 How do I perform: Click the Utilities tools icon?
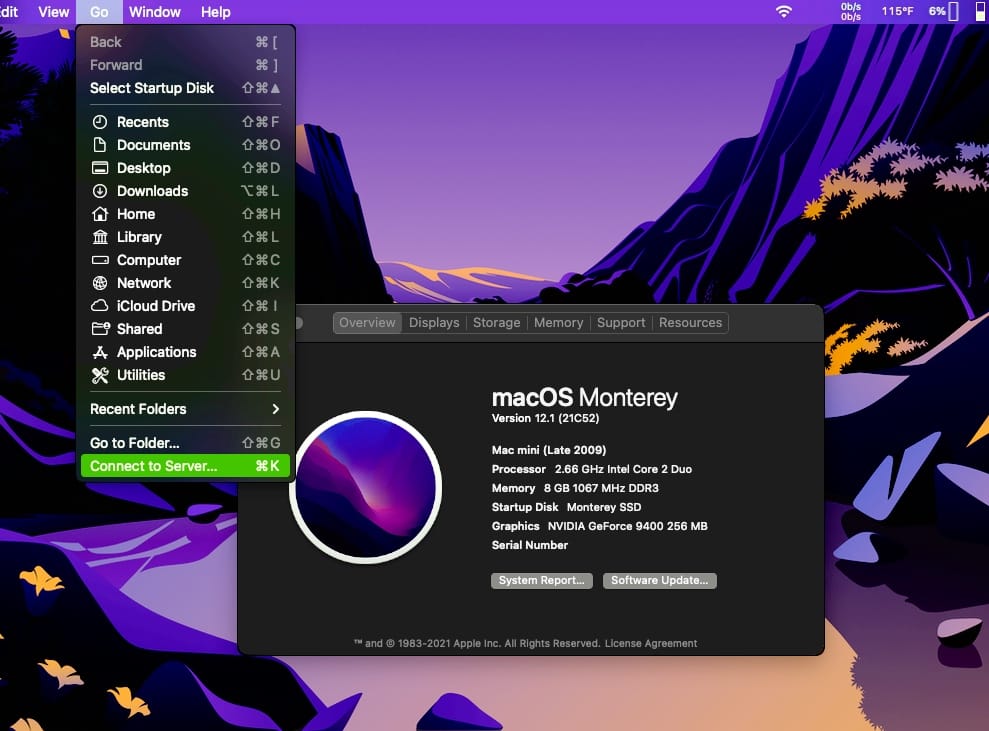pos(100,375)
